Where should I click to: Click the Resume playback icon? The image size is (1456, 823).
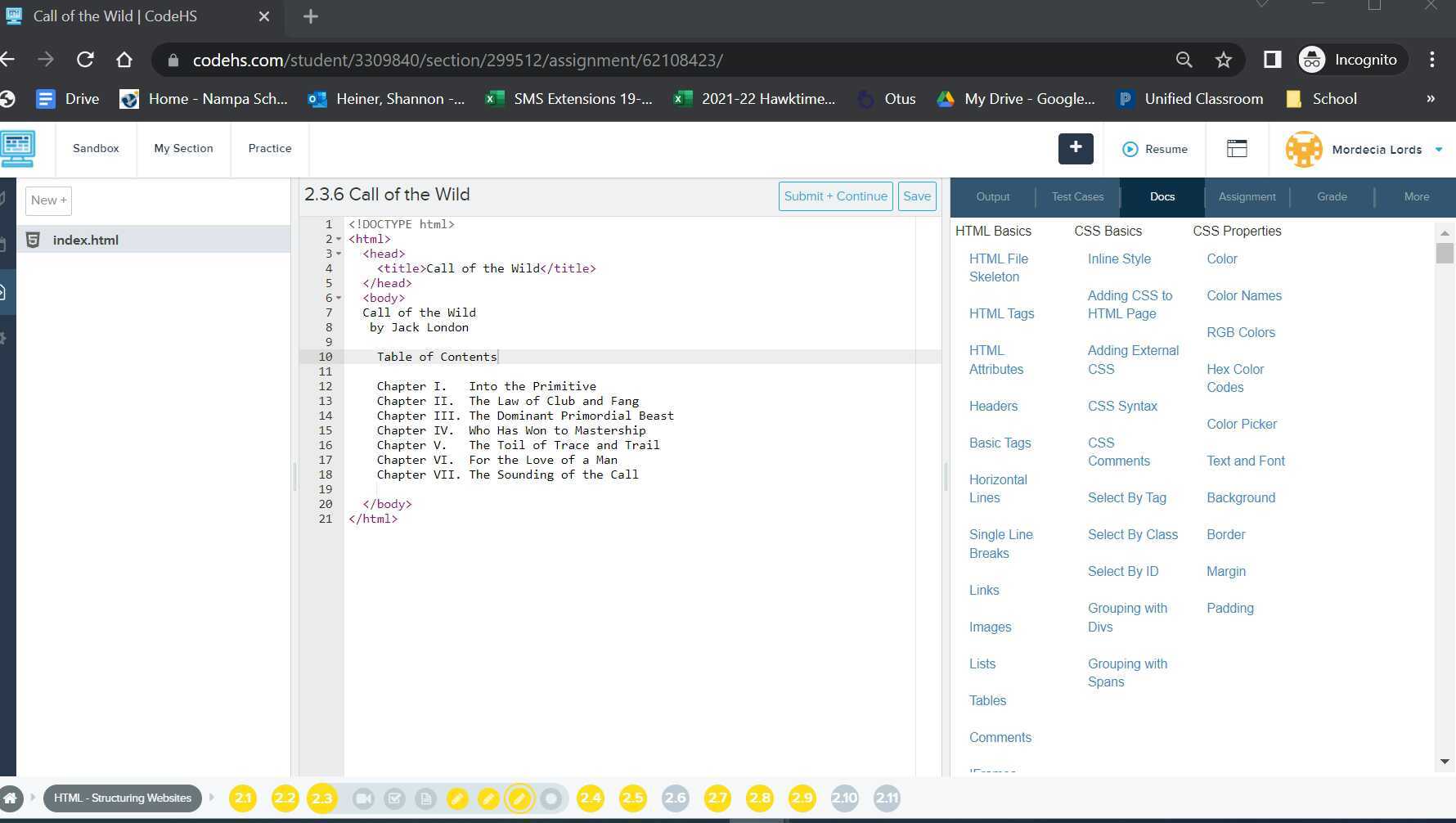tap(1130, 149)
